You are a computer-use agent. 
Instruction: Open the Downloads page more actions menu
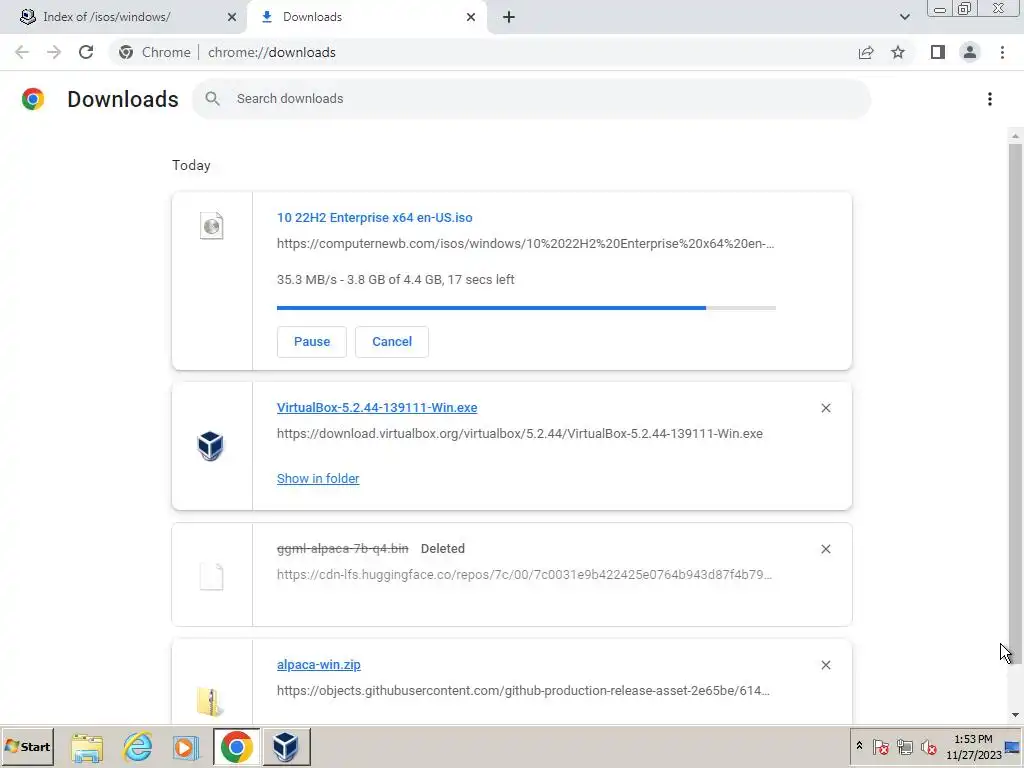(x=990, y=99)
